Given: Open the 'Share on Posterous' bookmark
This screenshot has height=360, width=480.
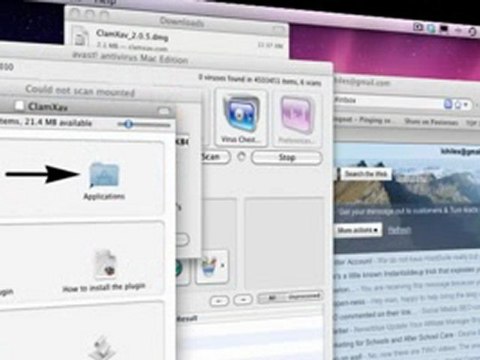Looking at the screenshot, I should pyautogui.click(x=431, y=122).
